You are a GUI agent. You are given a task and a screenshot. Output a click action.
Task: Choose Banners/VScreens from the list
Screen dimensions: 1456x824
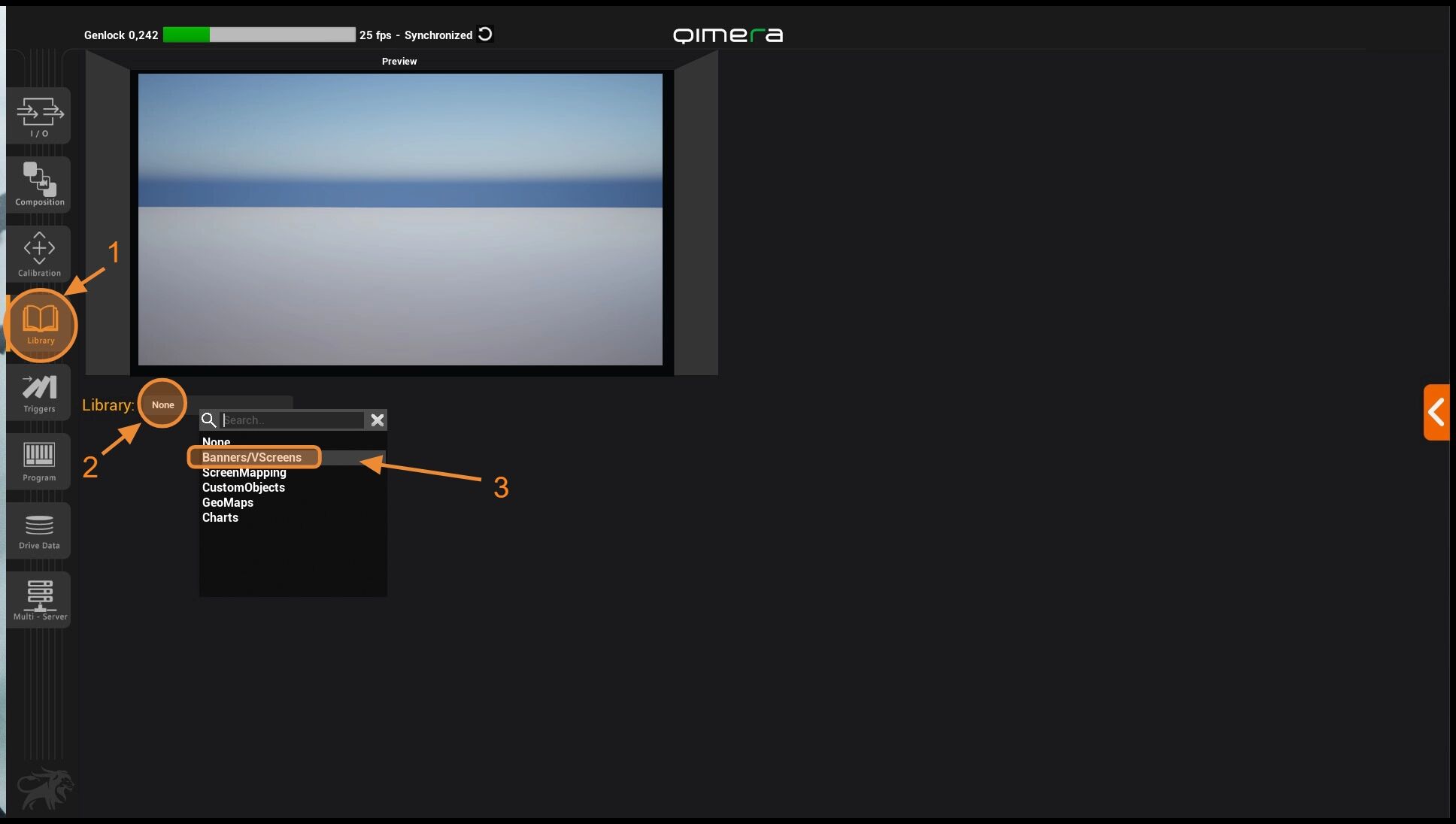pos(252,457)
